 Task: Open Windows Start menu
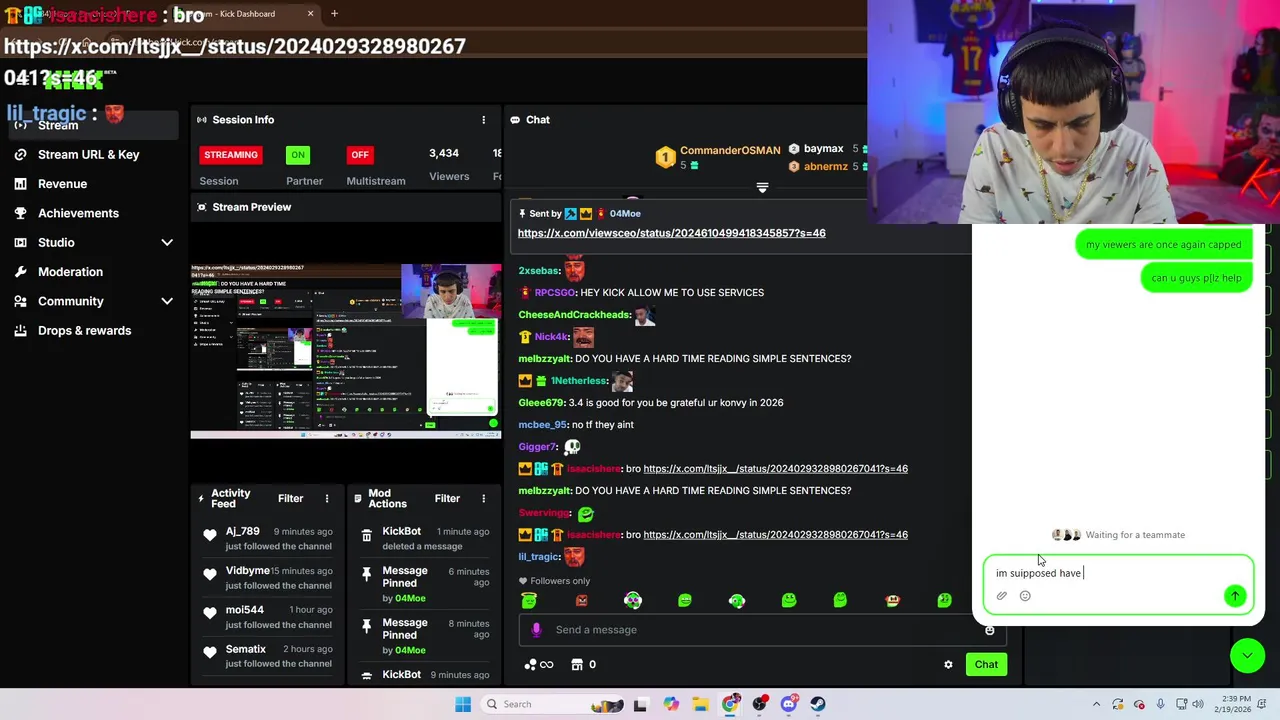pyautogui.click(x=463, y=704)
